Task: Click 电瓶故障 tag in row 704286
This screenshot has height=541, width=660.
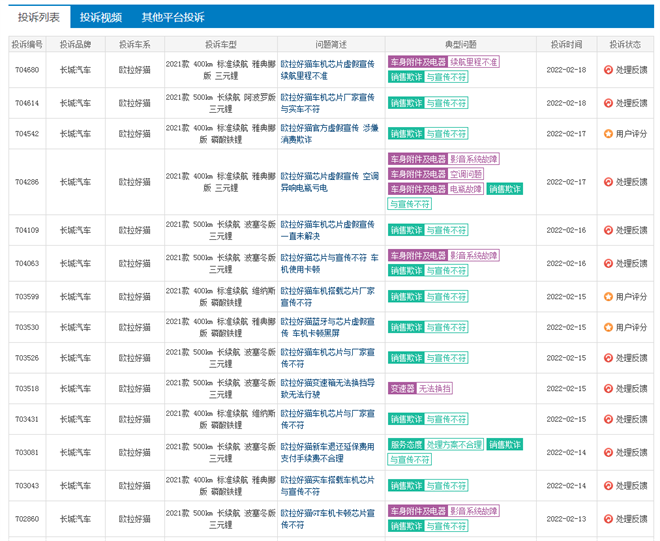Action: coord(466,189)
